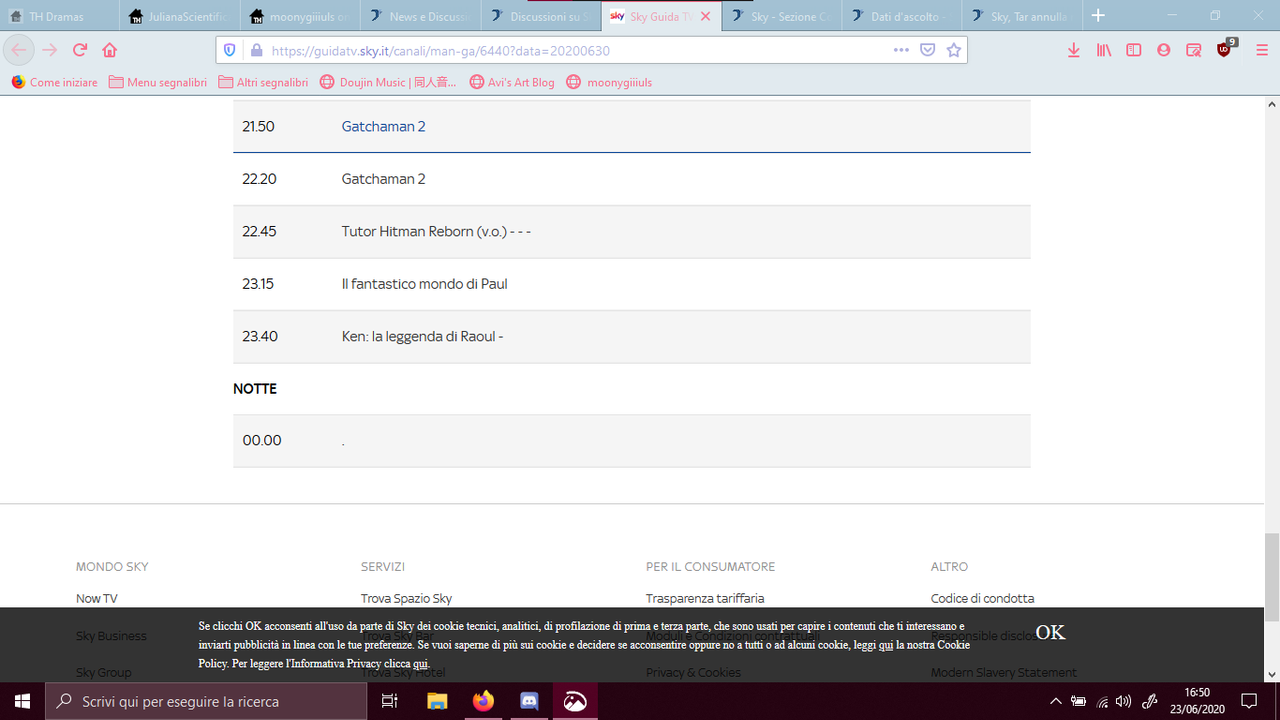Switch to the JulianaScientific tab
Viewport: 1280px width, 720px height.
tap(180, 17)
